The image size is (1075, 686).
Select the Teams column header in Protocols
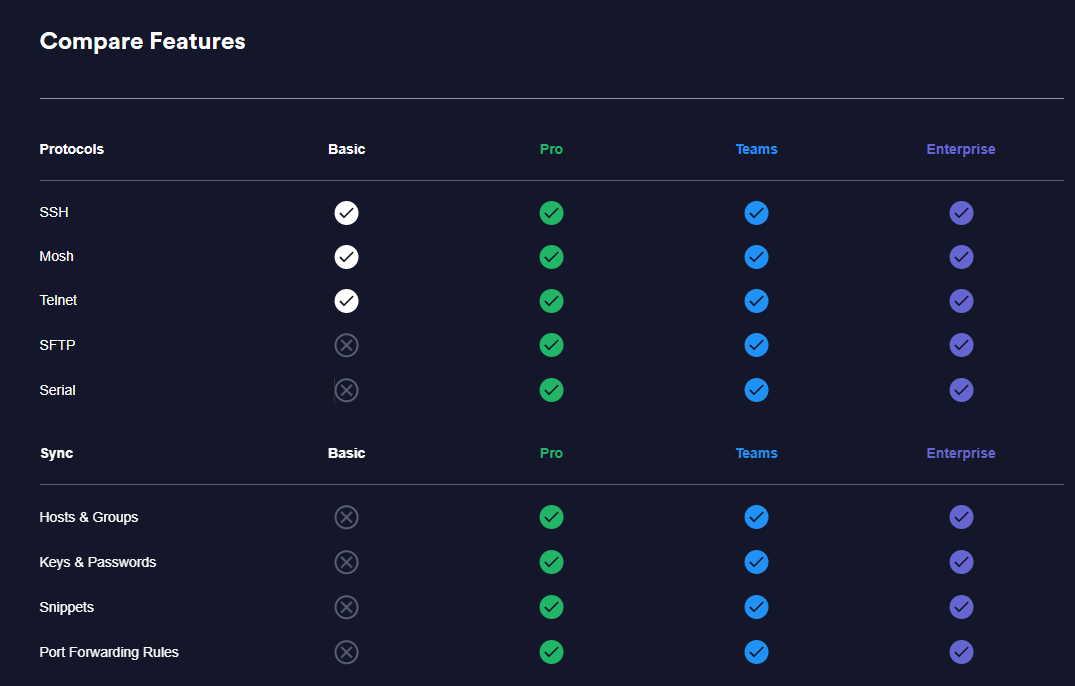[756, 149]
